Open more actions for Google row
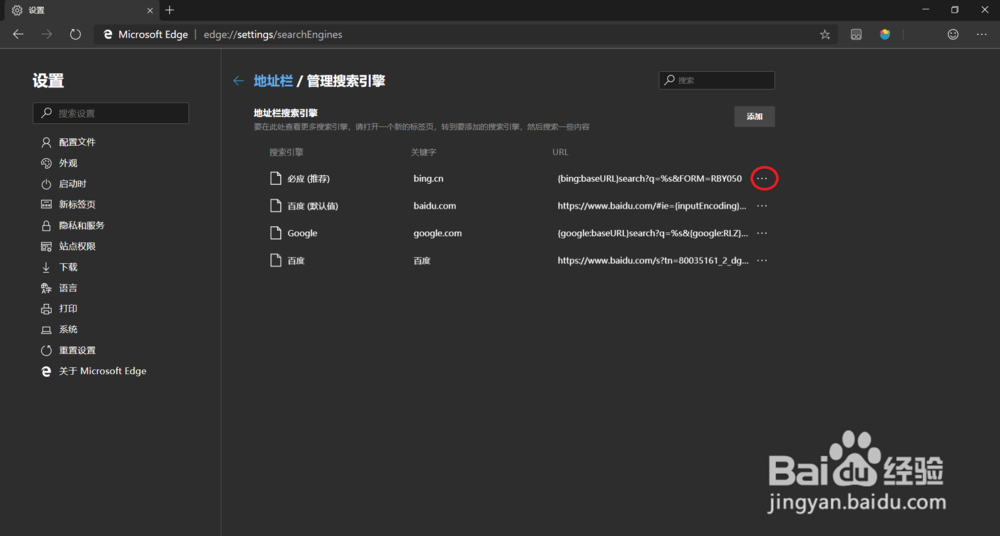 762,234
